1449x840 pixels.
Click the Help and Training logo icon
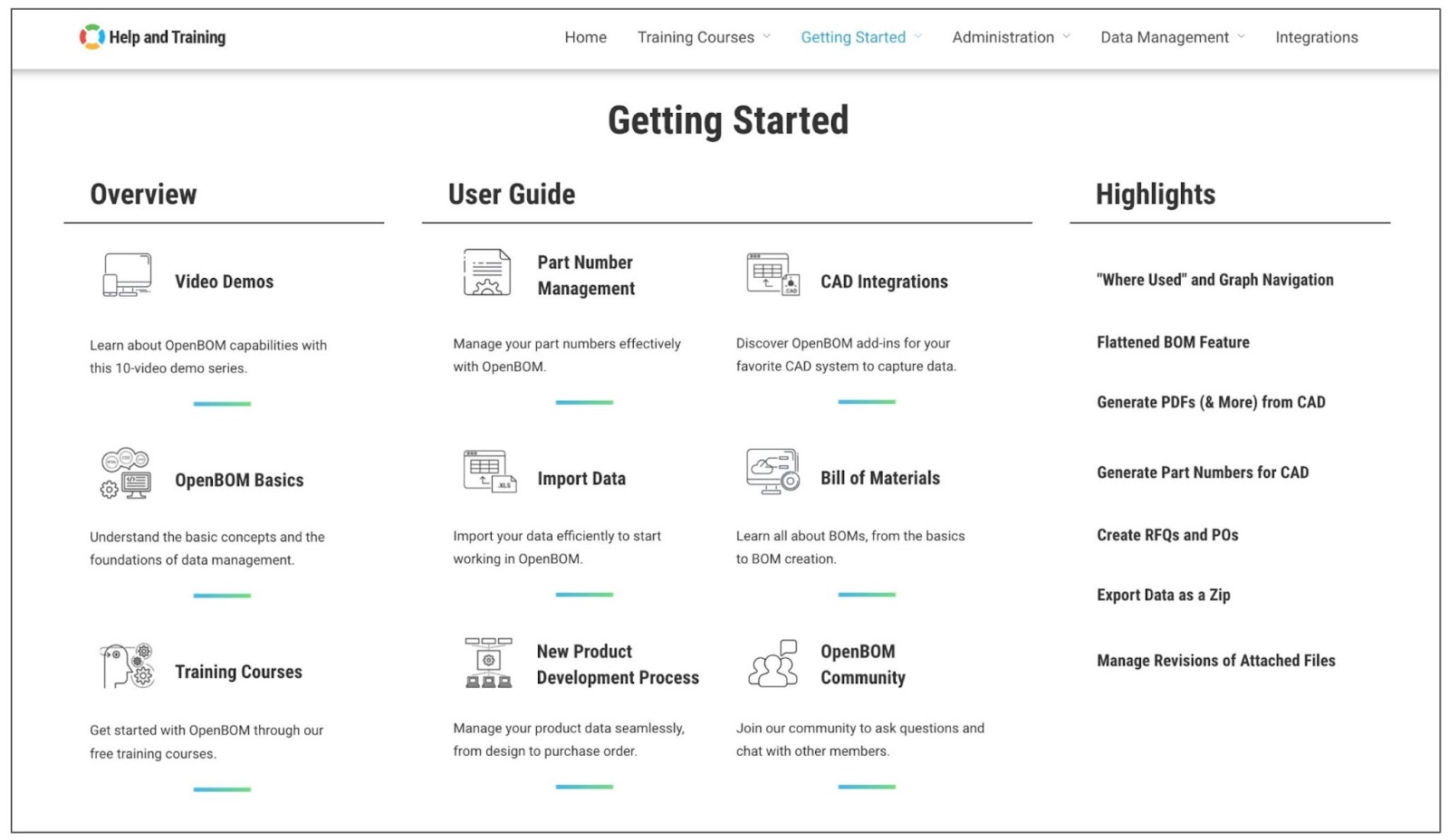pos(91,36)
